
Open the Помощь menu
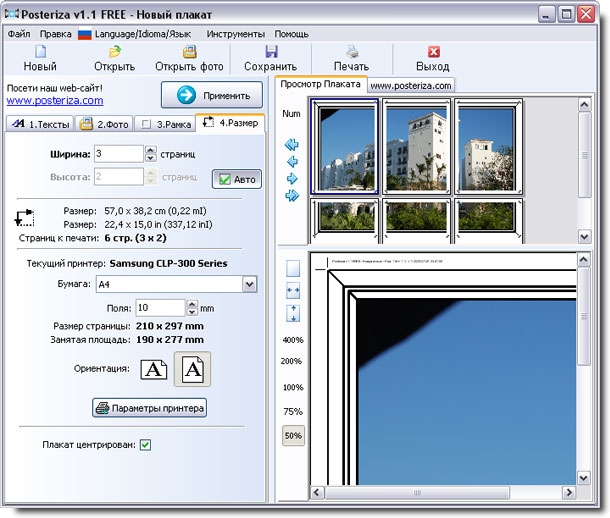[291, 34]
